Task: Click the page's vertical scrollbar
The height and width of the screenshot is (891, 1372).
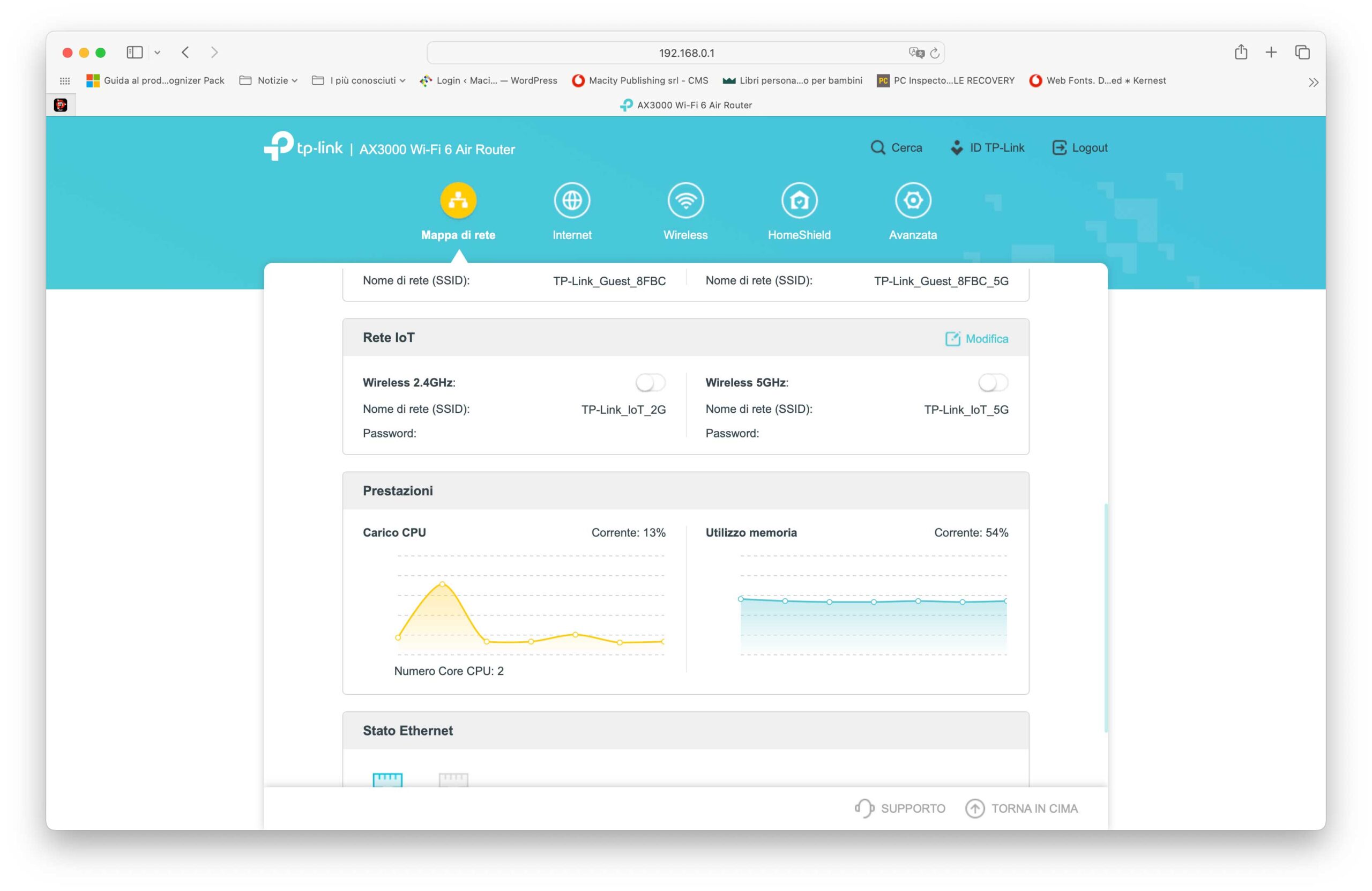Action: [1105, 617]
